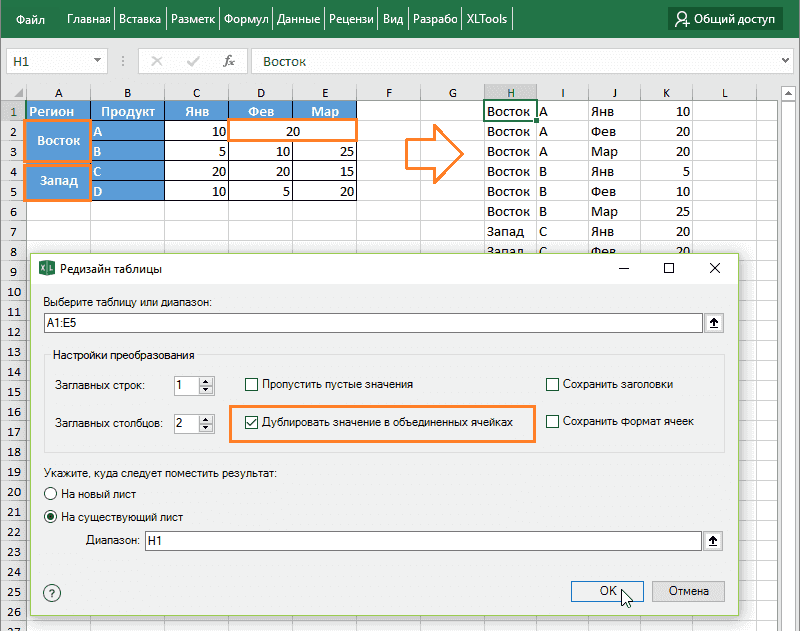This screenshot has width=800, height=631.
Task: Dismiss the dialog with Отмена
Action: click(688, 591)
